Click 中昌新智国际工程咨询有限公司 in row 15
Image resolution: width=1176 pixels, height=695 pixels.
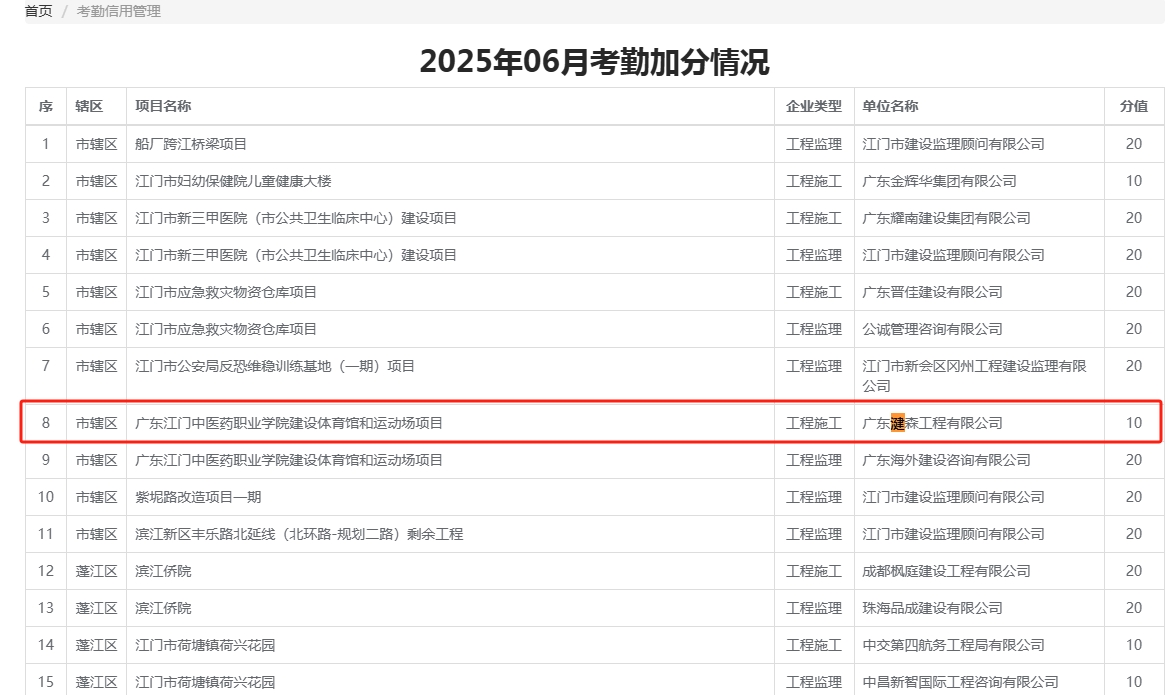coord(960,682)
